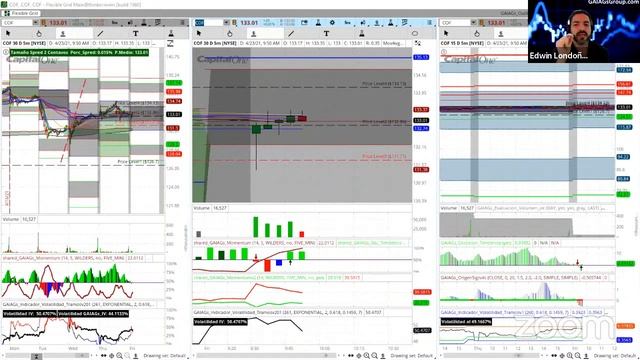Select the Flexible Grid tab
Image resolution: width=640 pixels, height=360 pixels.
tap(22, 13)
